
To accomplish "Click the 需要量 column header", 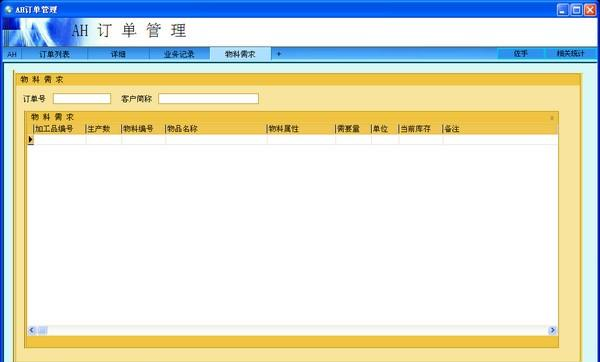I will pyautogui.click(x=353, y=129).
